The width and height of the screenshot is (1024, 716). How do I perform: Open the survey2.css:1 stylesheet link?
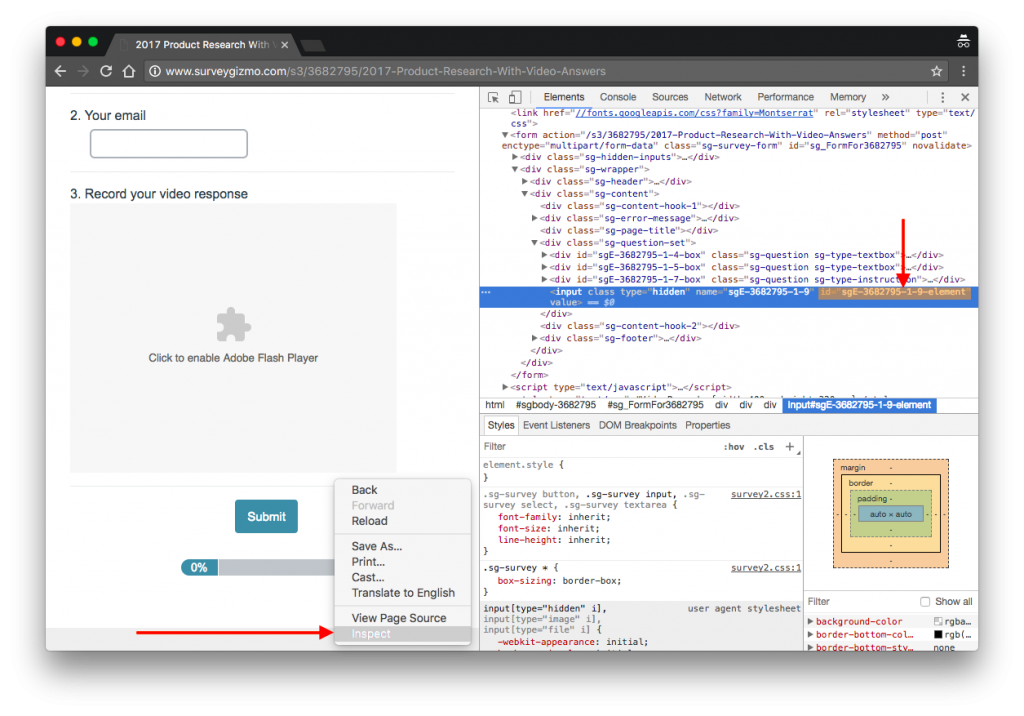point(765,494)
